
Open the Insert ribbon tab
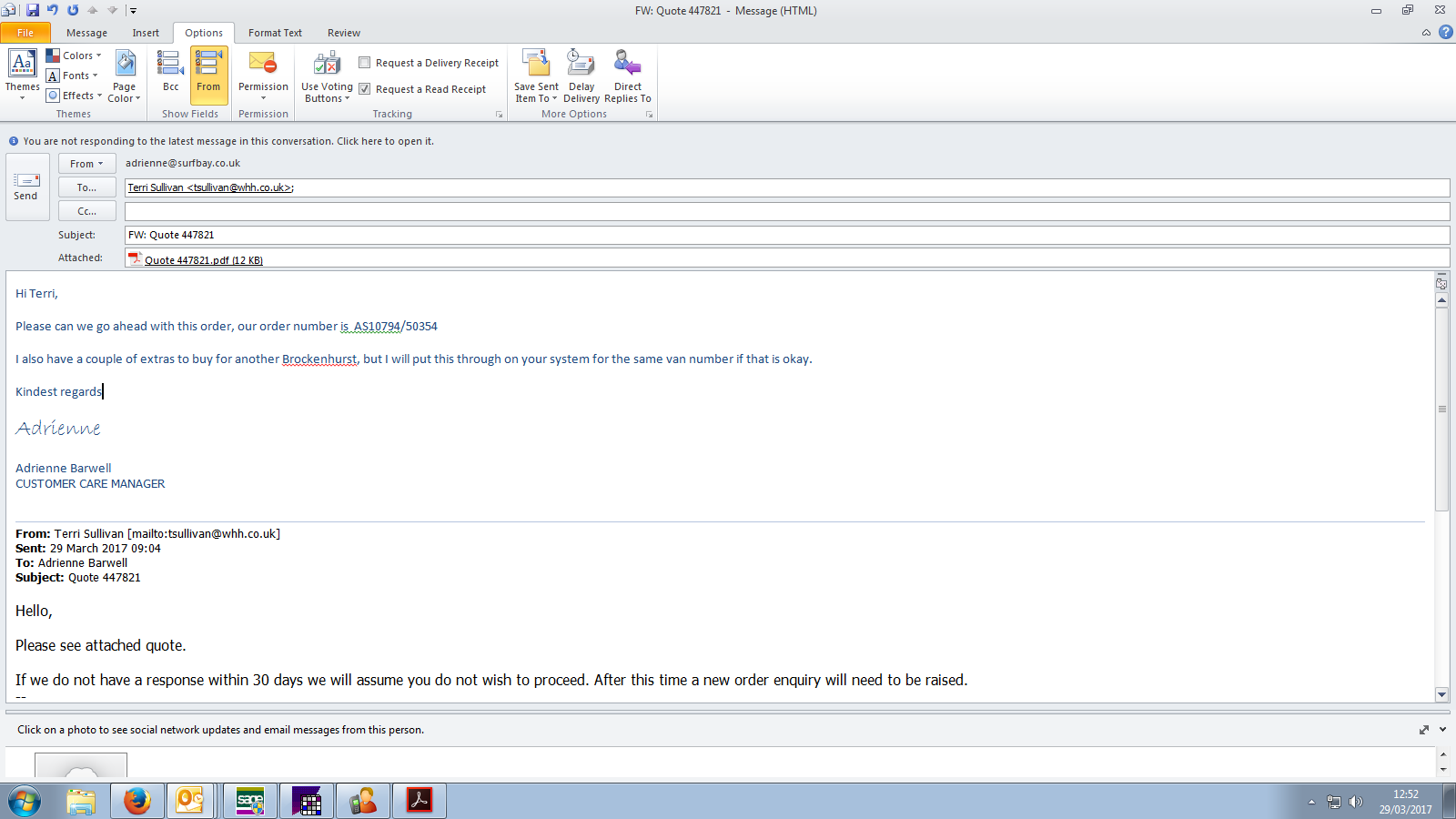coord(146,33)
